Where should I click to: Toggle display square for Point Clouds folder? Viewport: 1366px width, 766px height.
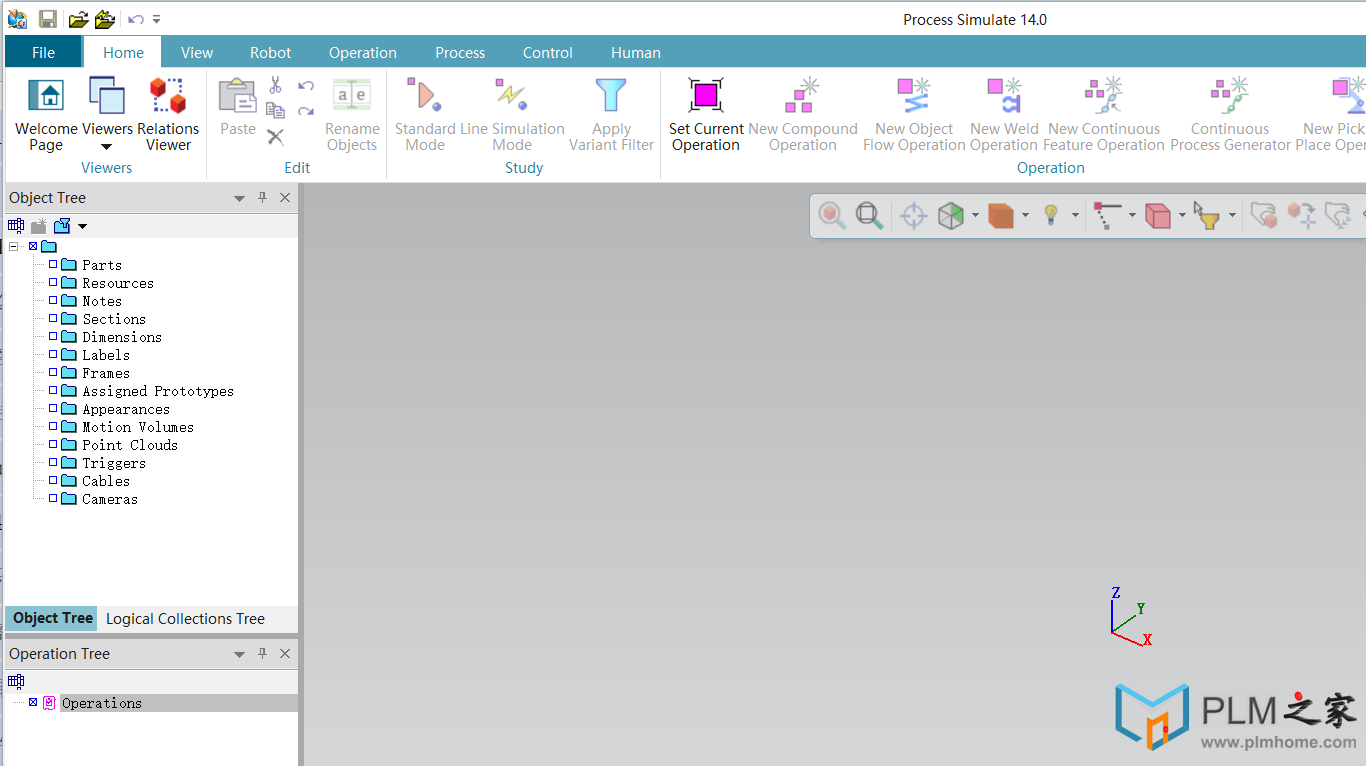click(x=53, y=445)
